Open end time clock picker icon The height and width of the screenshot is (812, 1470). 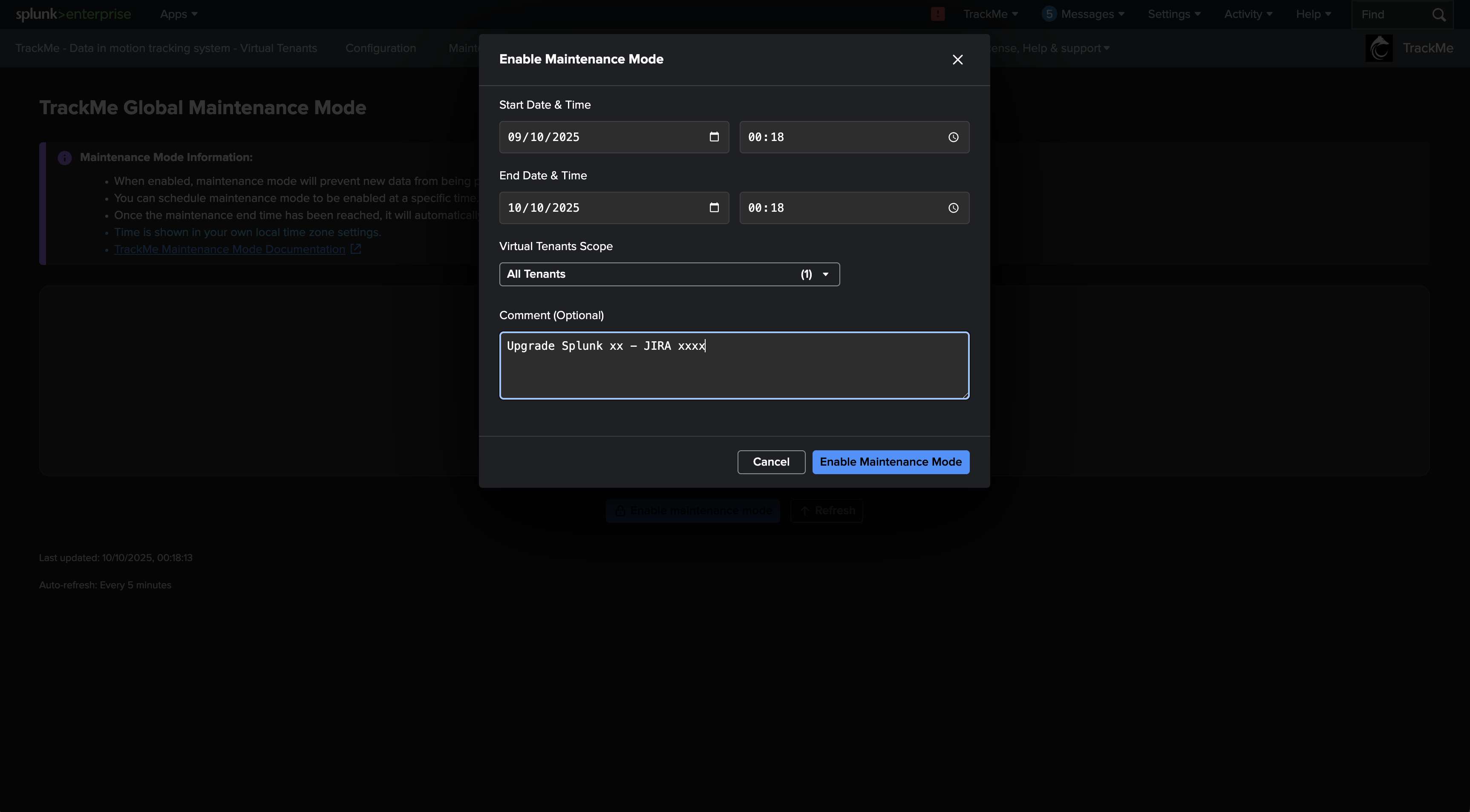tap(953, 208)
